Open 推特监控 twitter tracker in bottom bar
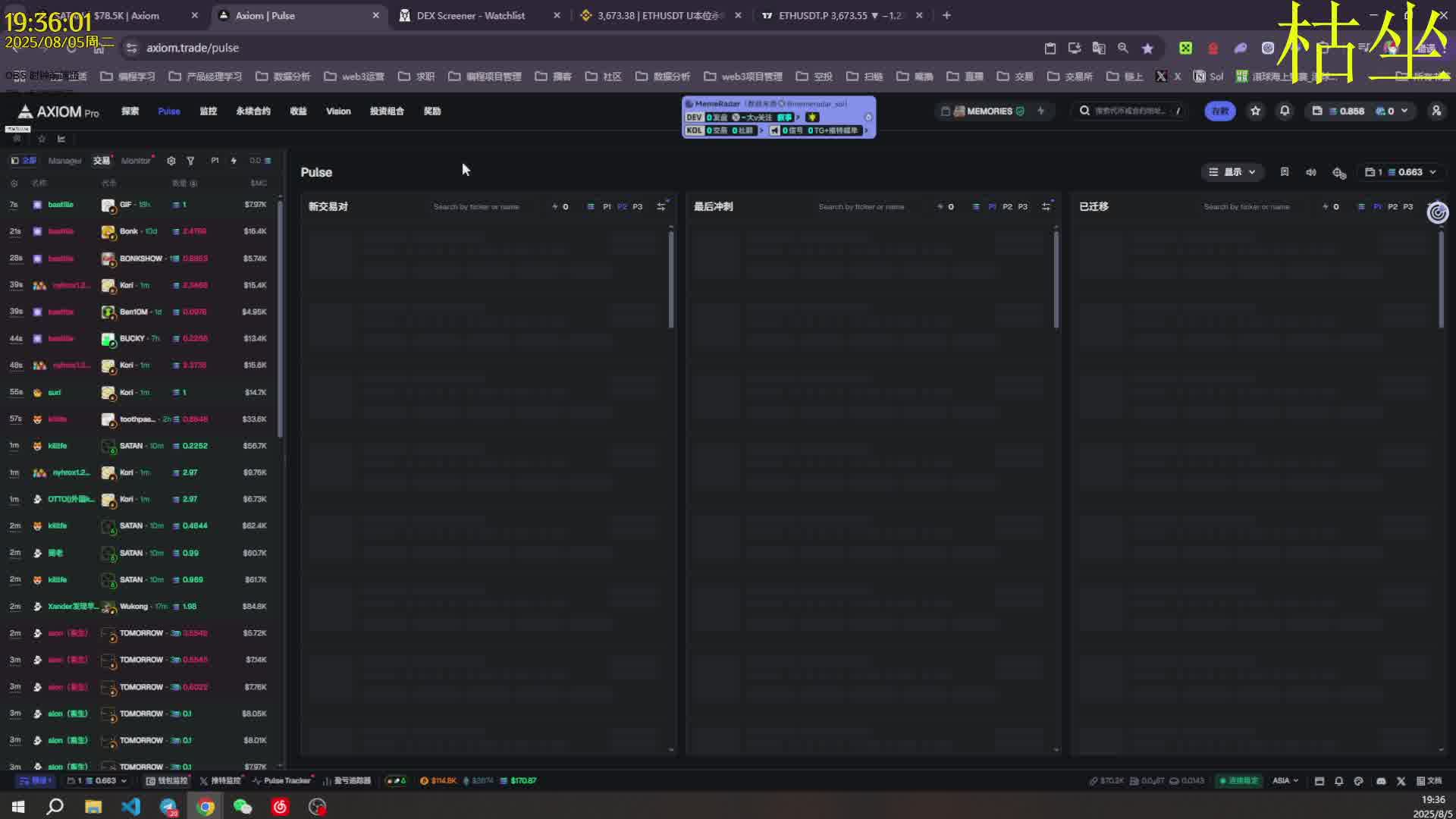Image resolution: width=1456 pixels, height=819 pixels. click(x=221, y=781)
